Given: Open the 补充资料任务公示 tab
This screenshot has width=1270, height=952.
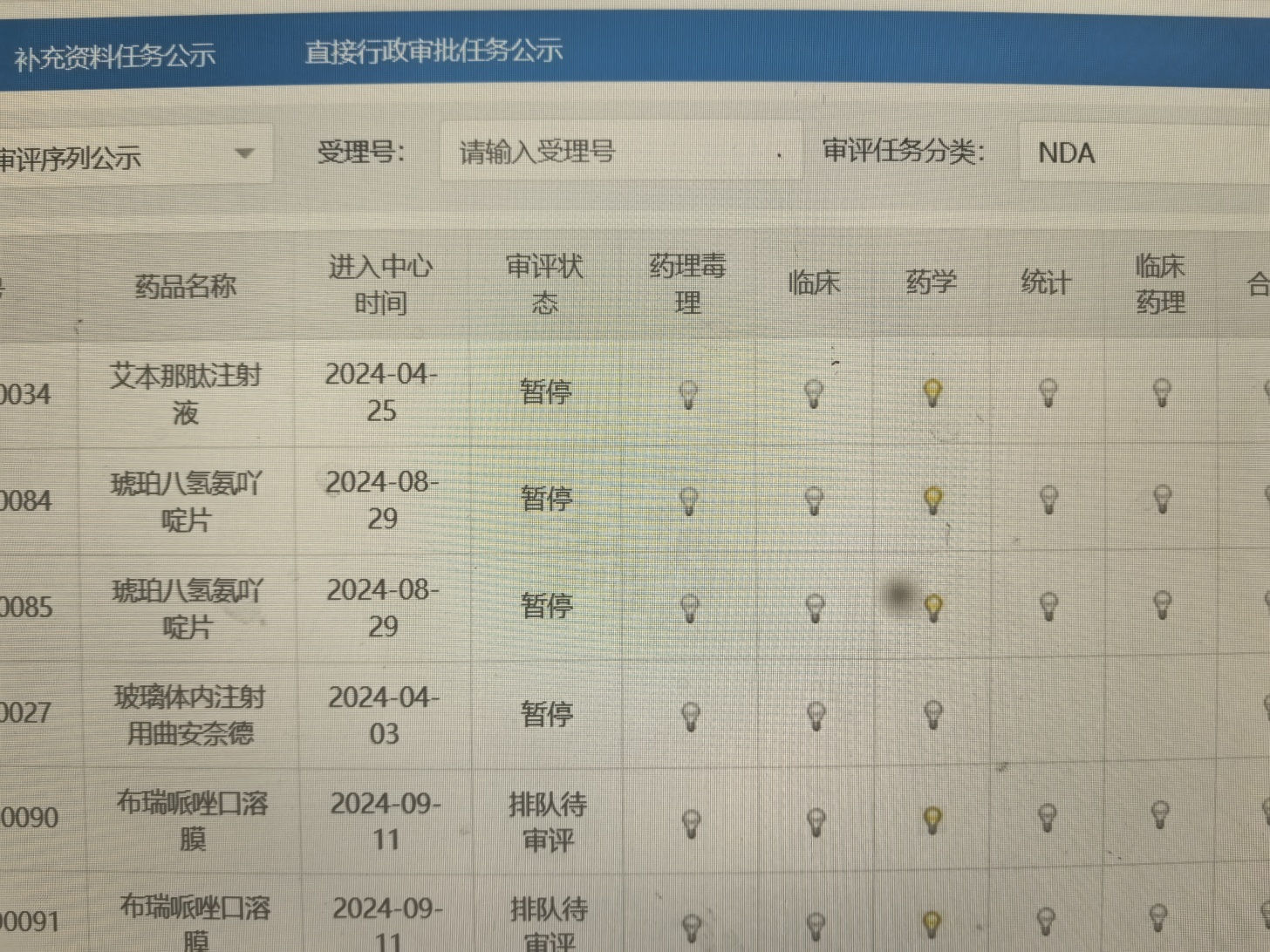Looking at the screenshot, I should (114, 58).
